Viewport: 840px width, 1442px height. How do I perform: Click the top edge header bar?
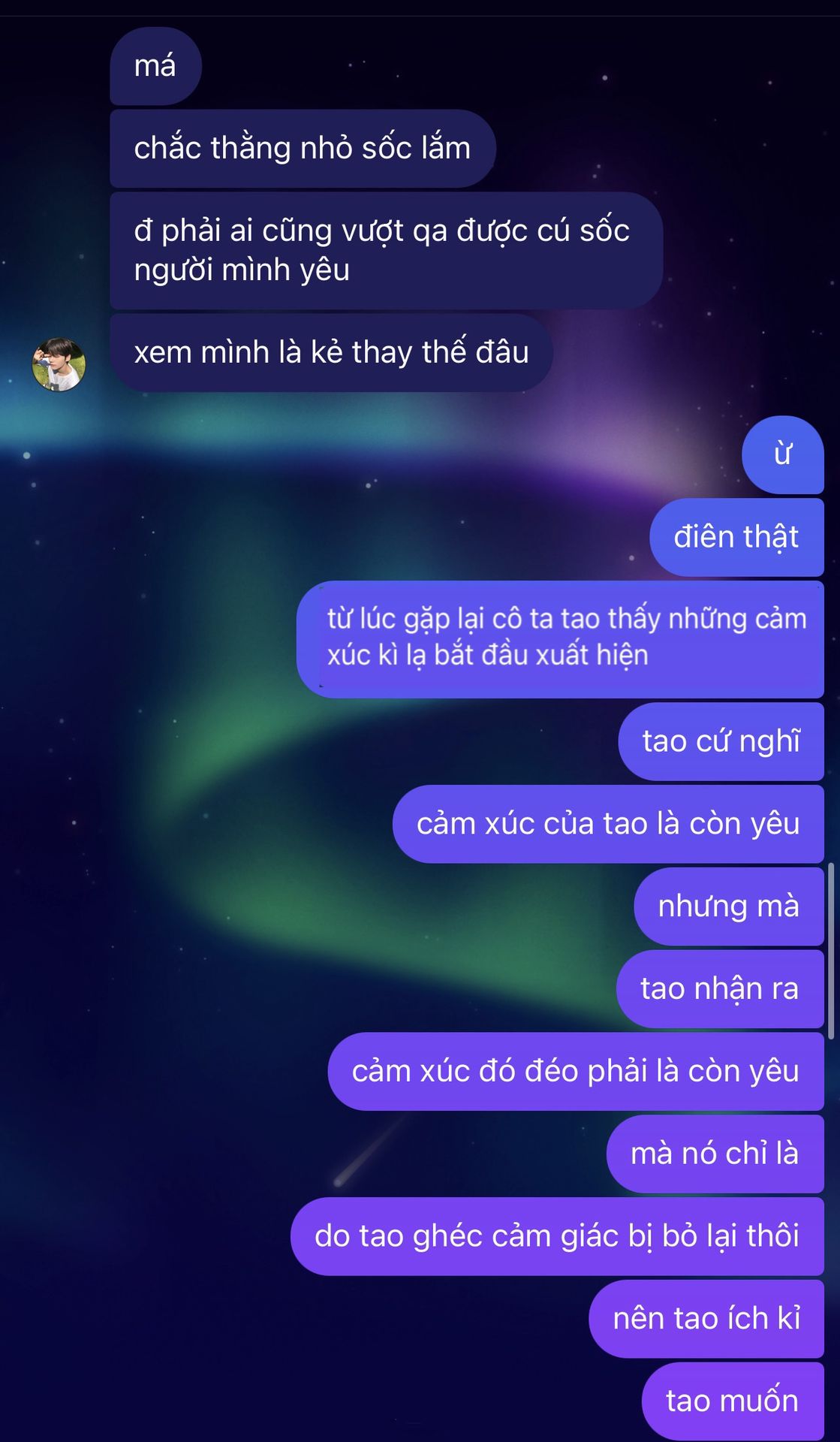[x=420, y=8]
